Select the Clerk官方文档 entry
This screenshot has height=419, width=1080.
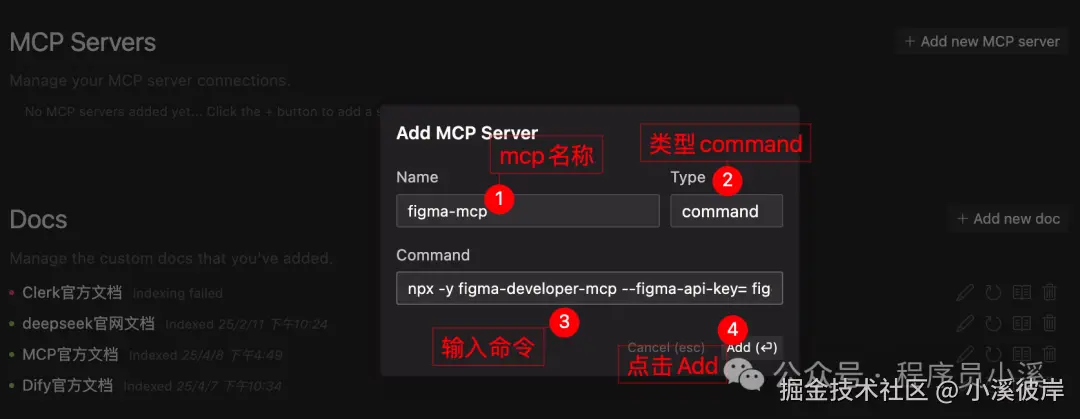72,293
